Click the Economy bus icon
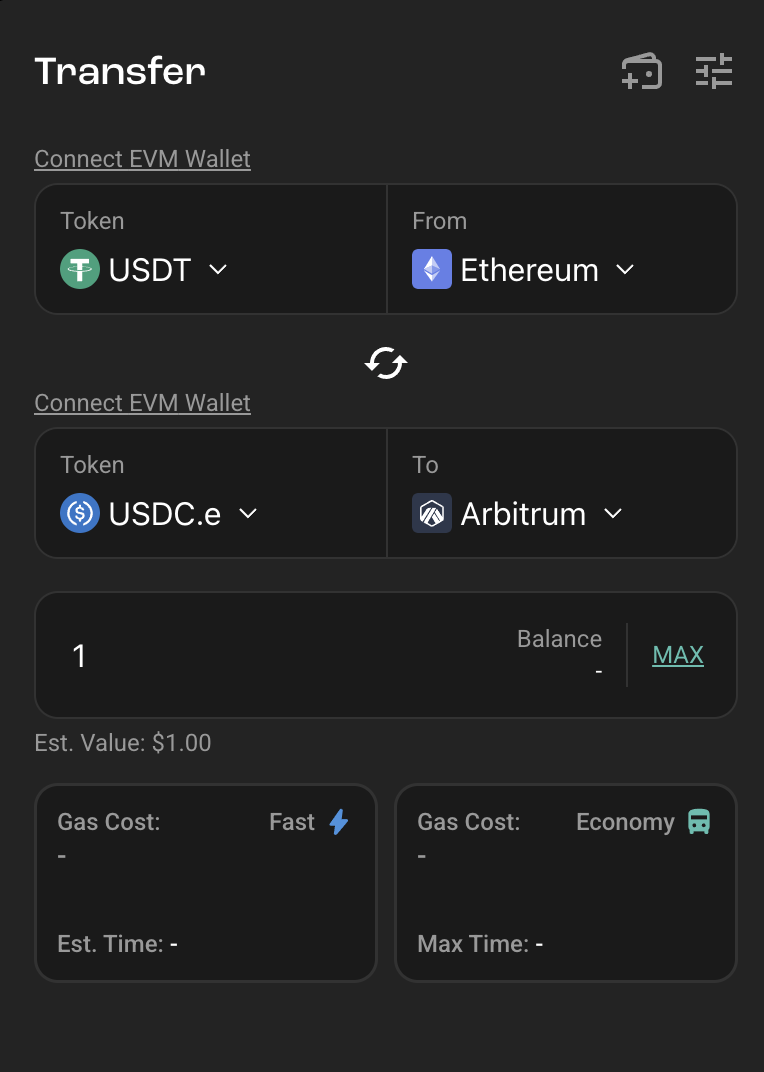764x1072 pixels. (x=699, y=822)
